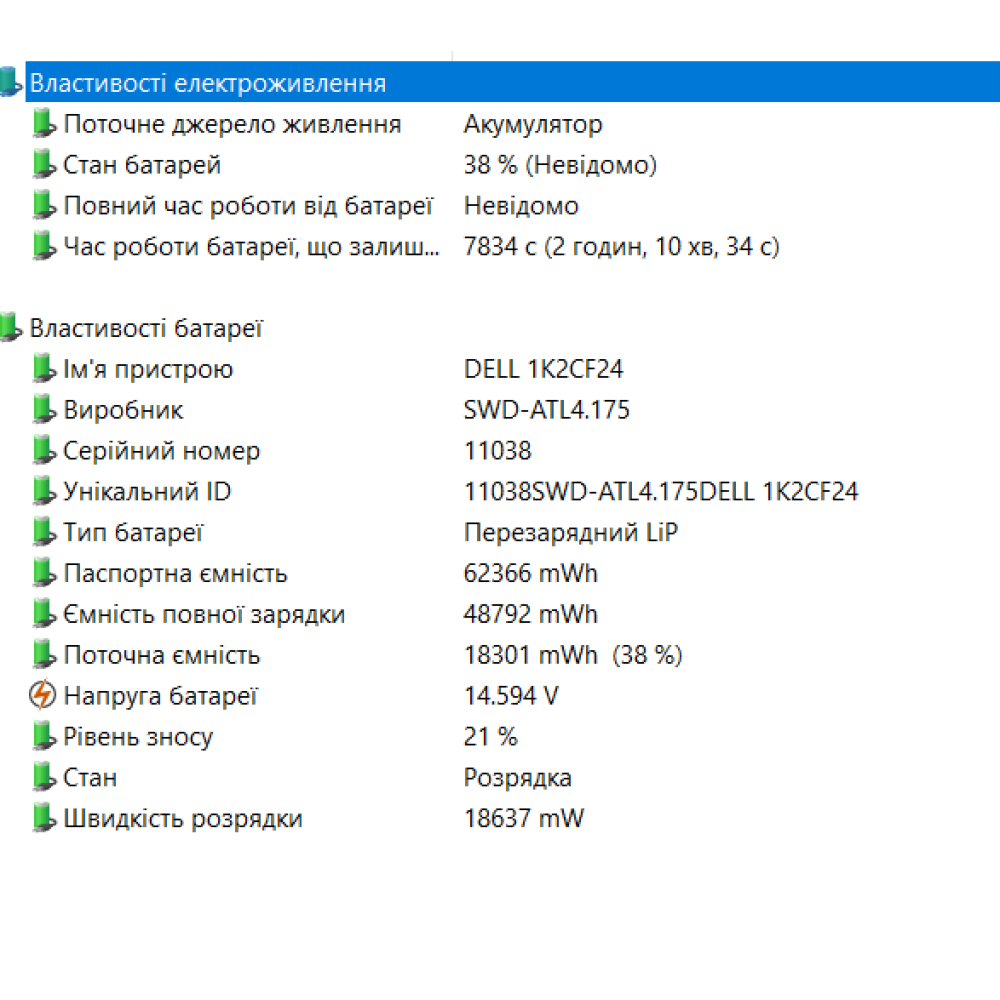The height and width of the screenshot is (1000, 1000).
Task: Click the battery icon beside Поточне джерело живлення
Action: [x=45, y=123]
